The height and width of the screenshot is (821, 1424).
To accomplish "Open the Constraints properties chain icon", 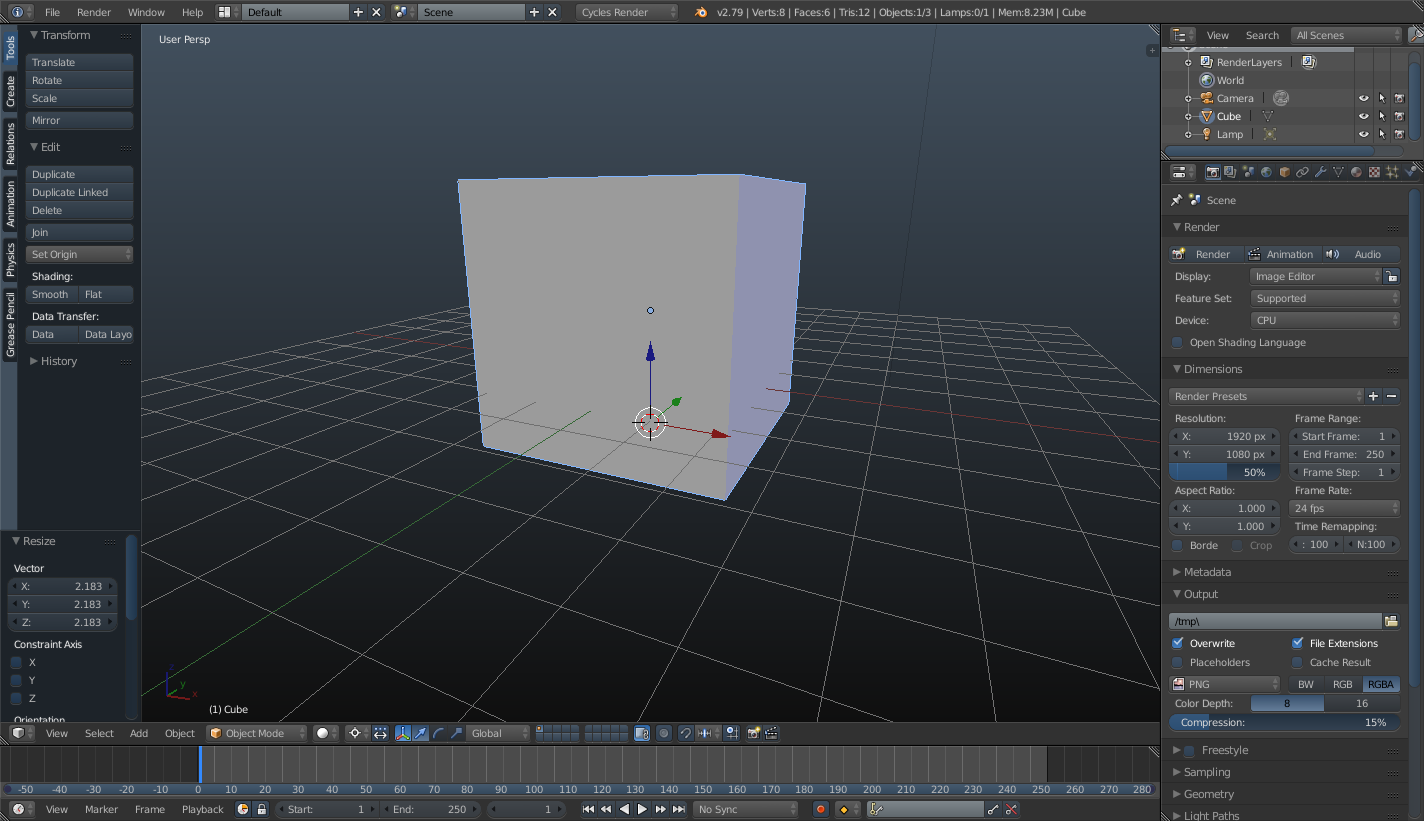I will coord(1302,172).
